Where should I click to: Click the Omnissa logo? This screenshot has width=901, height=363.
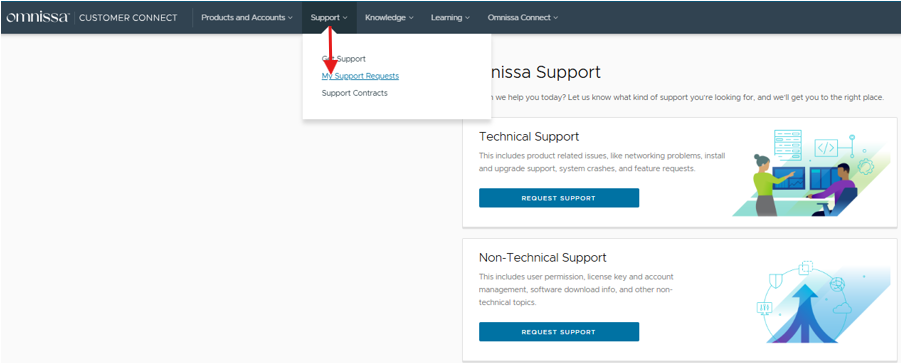(x=37, y=17)
